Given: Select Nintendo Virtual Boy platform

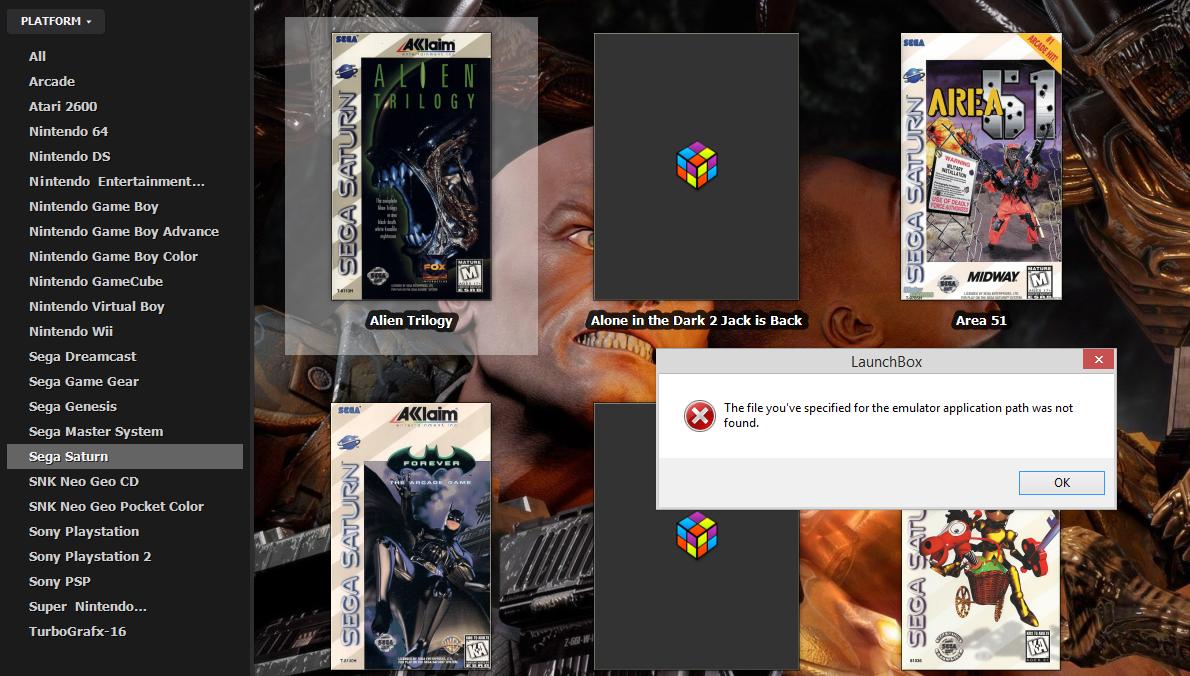Looking at the screenshot, I should pyautogui.click(x=96, y=307).
